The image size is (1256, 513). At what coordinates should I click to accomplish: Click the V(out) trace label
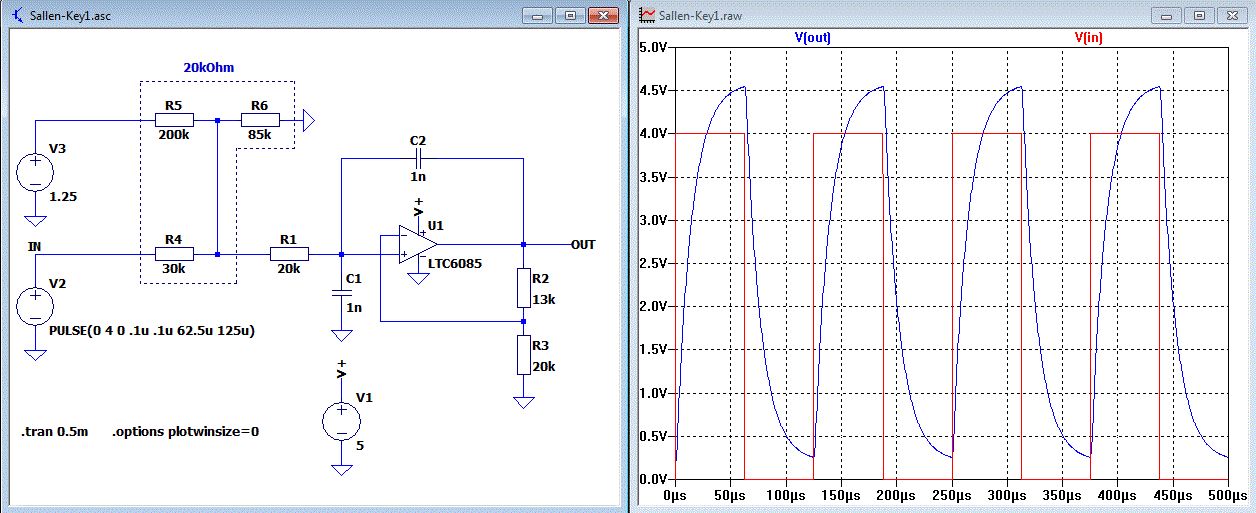tap(812, 37)
